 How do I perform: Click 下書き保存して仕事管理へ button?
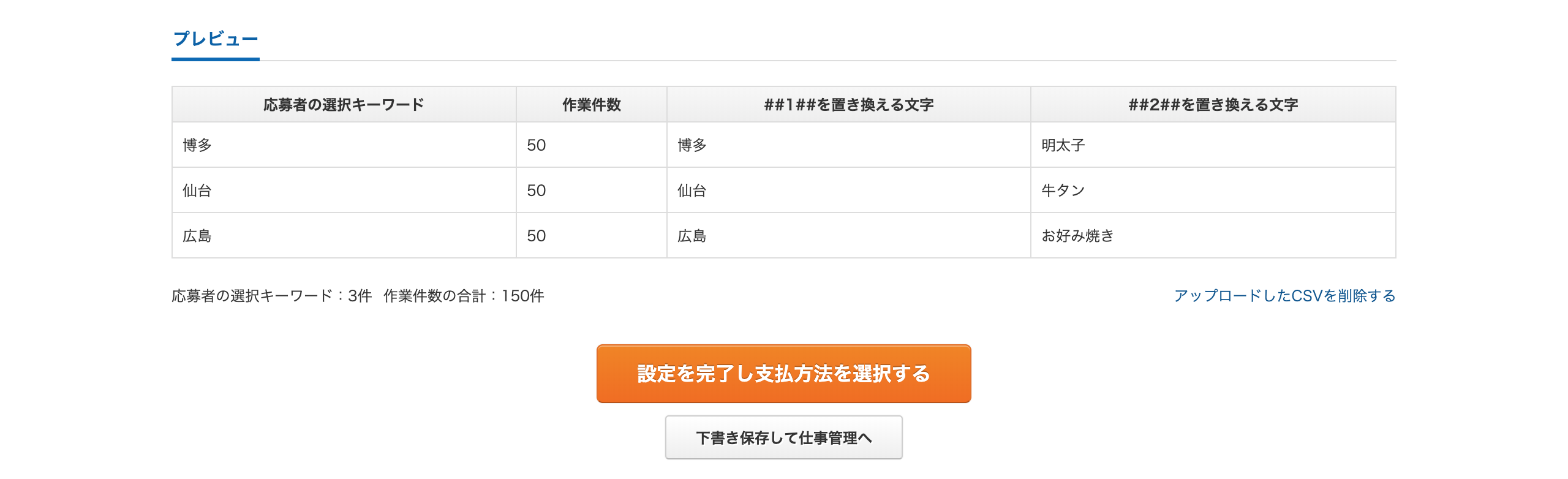tap(784, 437)
